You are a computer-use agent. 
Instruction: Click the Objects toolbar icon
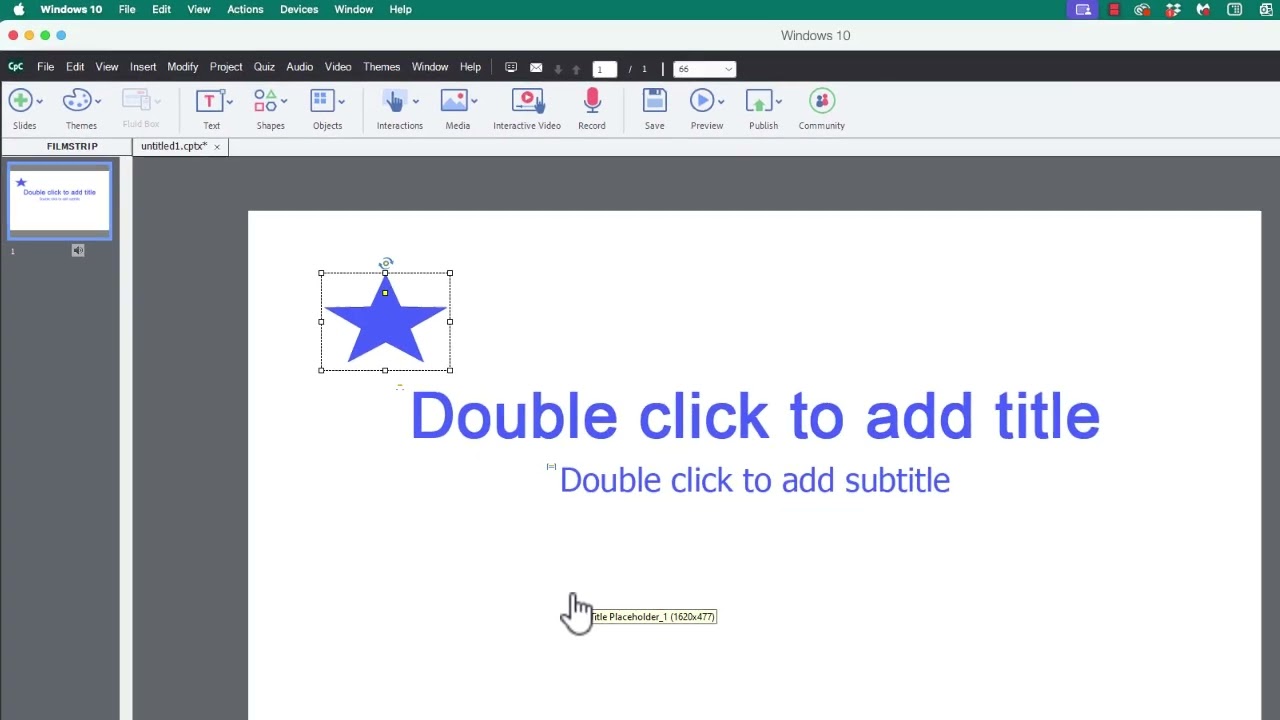pyautogui.click(x=321, y=100)
